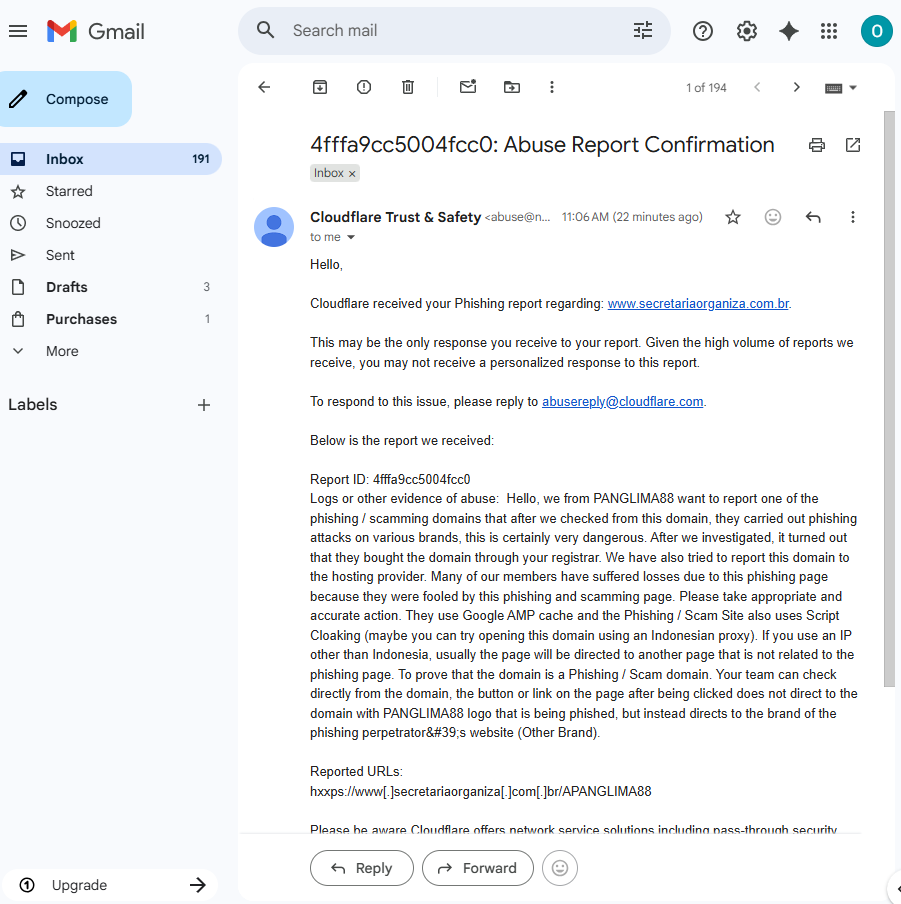Viewport: 901px width, 904px height.
Task: Open the Snoozed folder
Action: coord(111,223)
